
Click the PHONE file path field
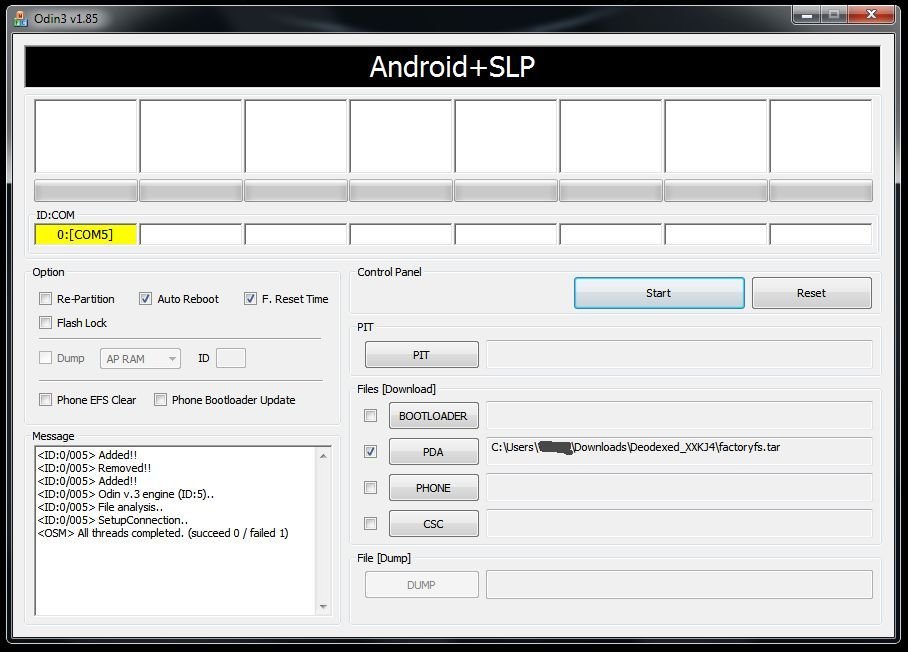coord(679,488)
